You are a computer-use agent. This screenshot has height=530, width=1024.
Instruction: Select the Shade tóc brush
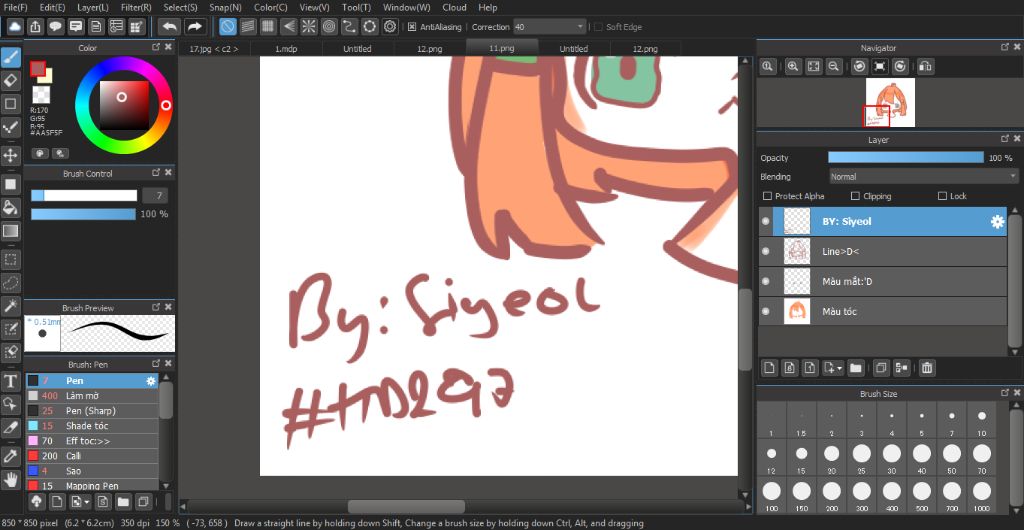coord(92,426)
